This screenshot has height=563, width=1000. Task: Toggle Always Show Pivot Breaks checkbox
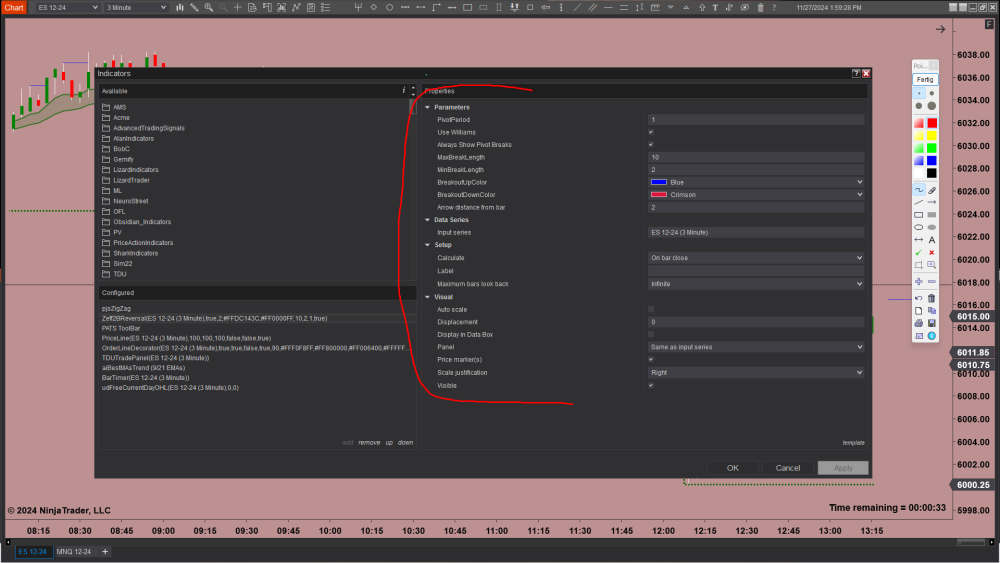point(651,145)
